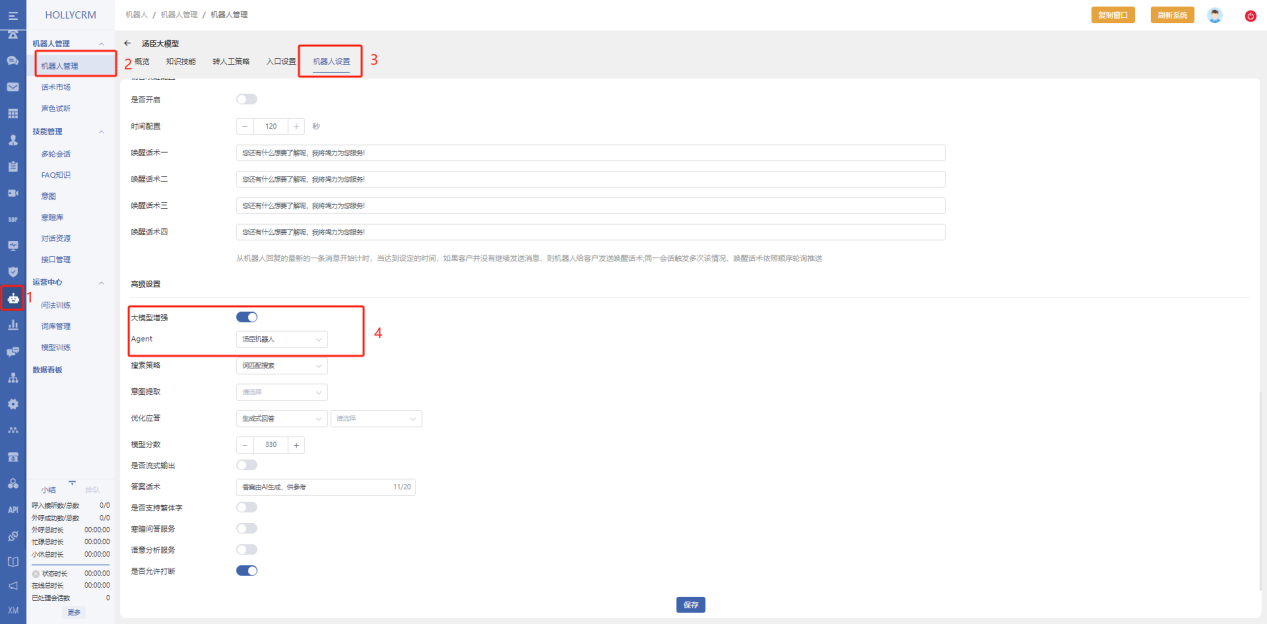The image size is (1267, 624).
Task: Open the VIP sidebar icon
Action: coord(13,219)
